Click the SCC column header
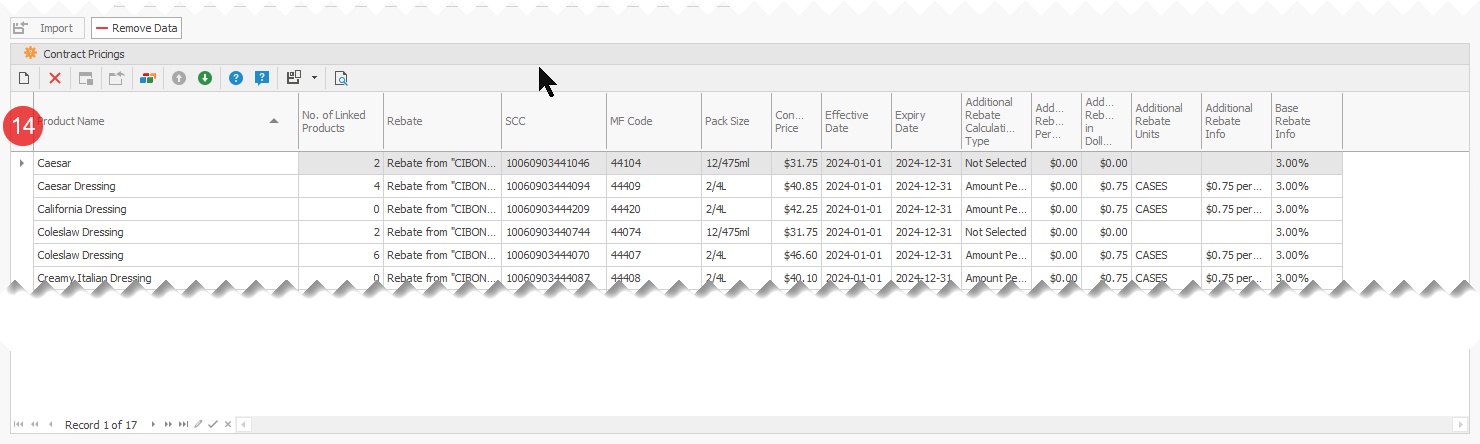Screen dimensions: 1480x444 click(x=554, y=121)
